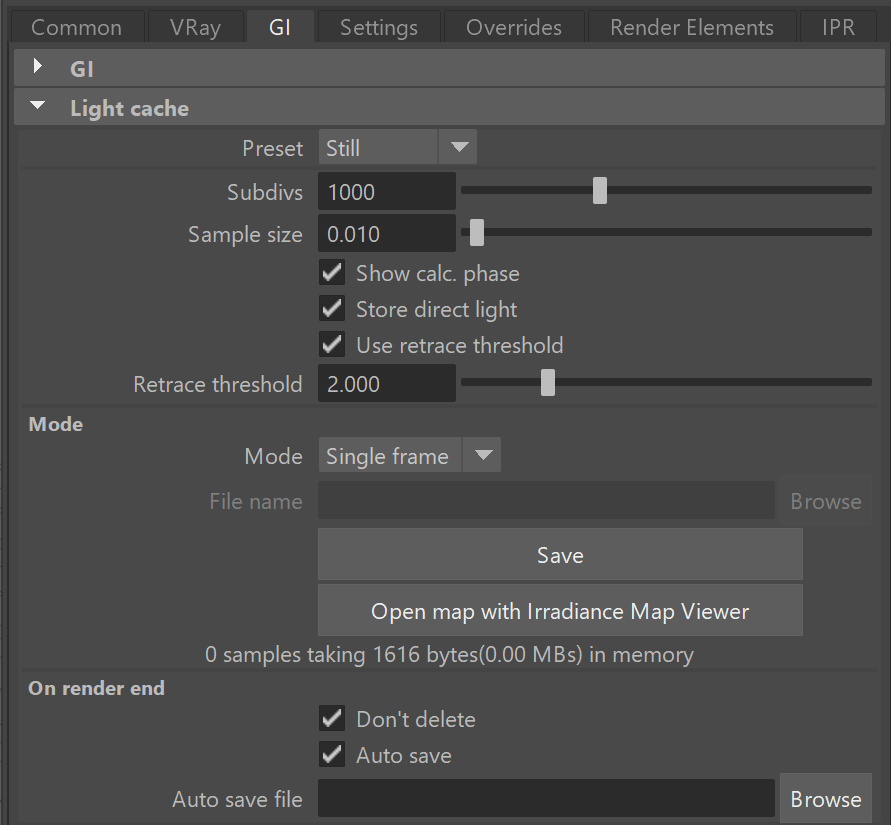Click the Subdivs slider handle
This screenshot has height=825, width=891.
click(600, 190)
